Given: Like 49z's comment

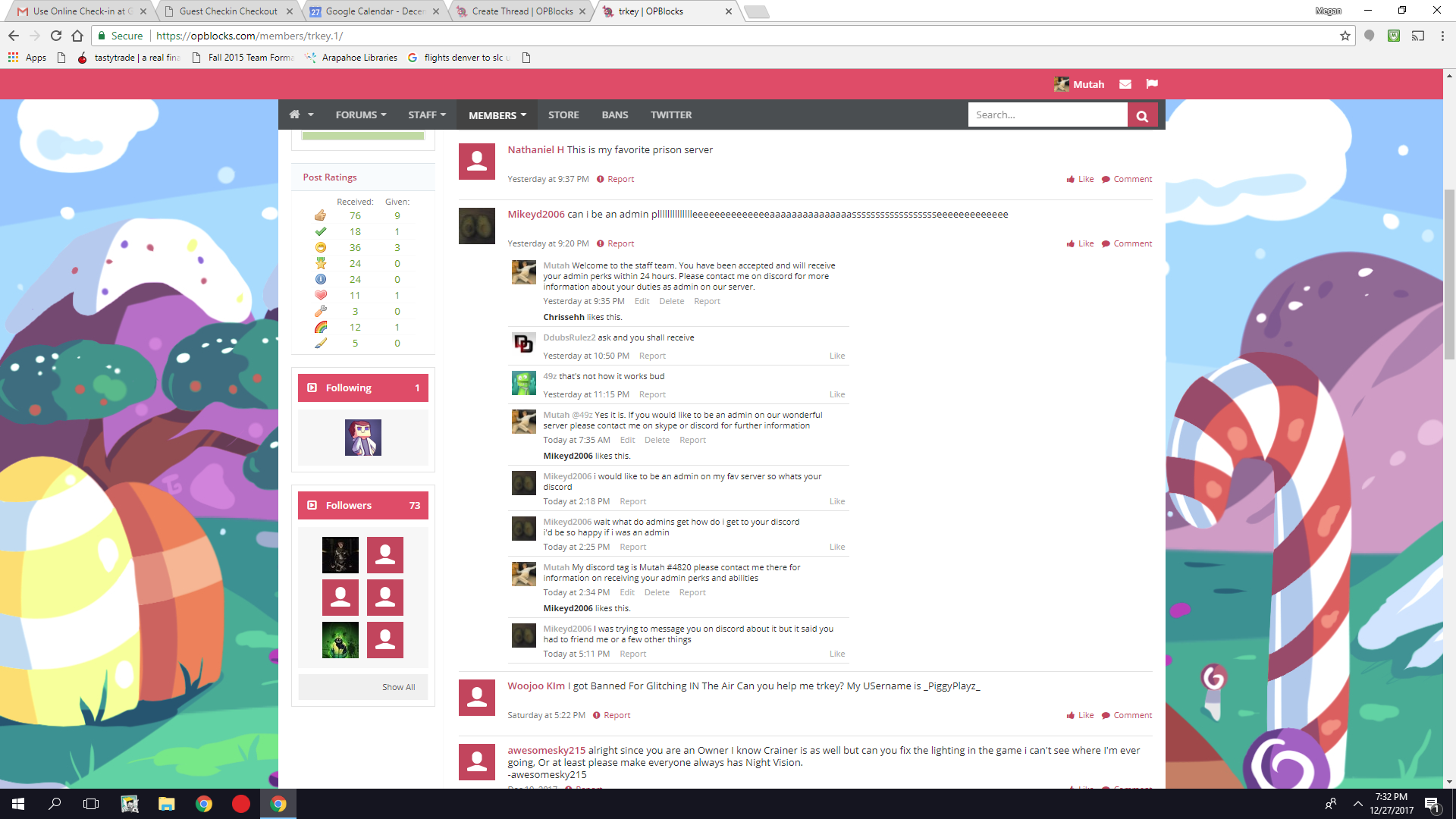Looking at the screenshot, I should tap(836, 394).
